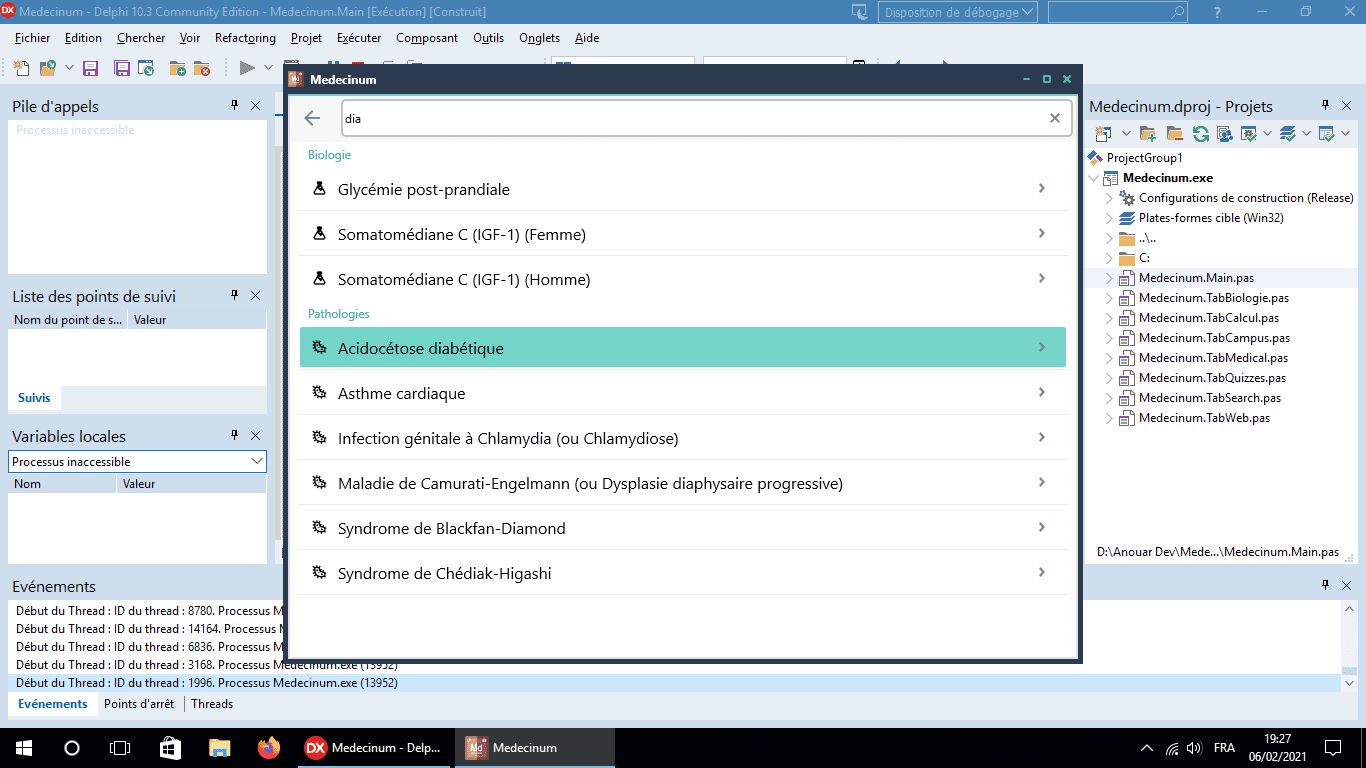The height and width of the screenshot is (768, 1366).
Task: Click Remove from project folder-red-X icon
Action: (202, 68)
